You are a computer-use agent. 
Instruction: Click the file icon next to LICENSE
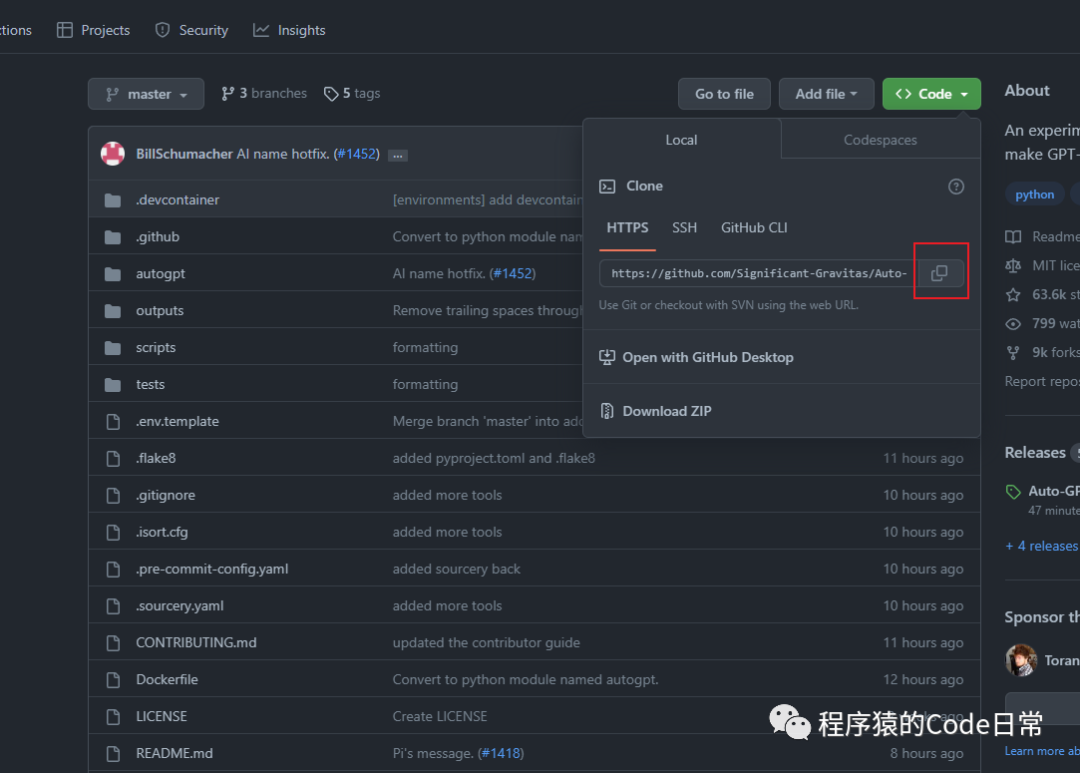point(113,717)
